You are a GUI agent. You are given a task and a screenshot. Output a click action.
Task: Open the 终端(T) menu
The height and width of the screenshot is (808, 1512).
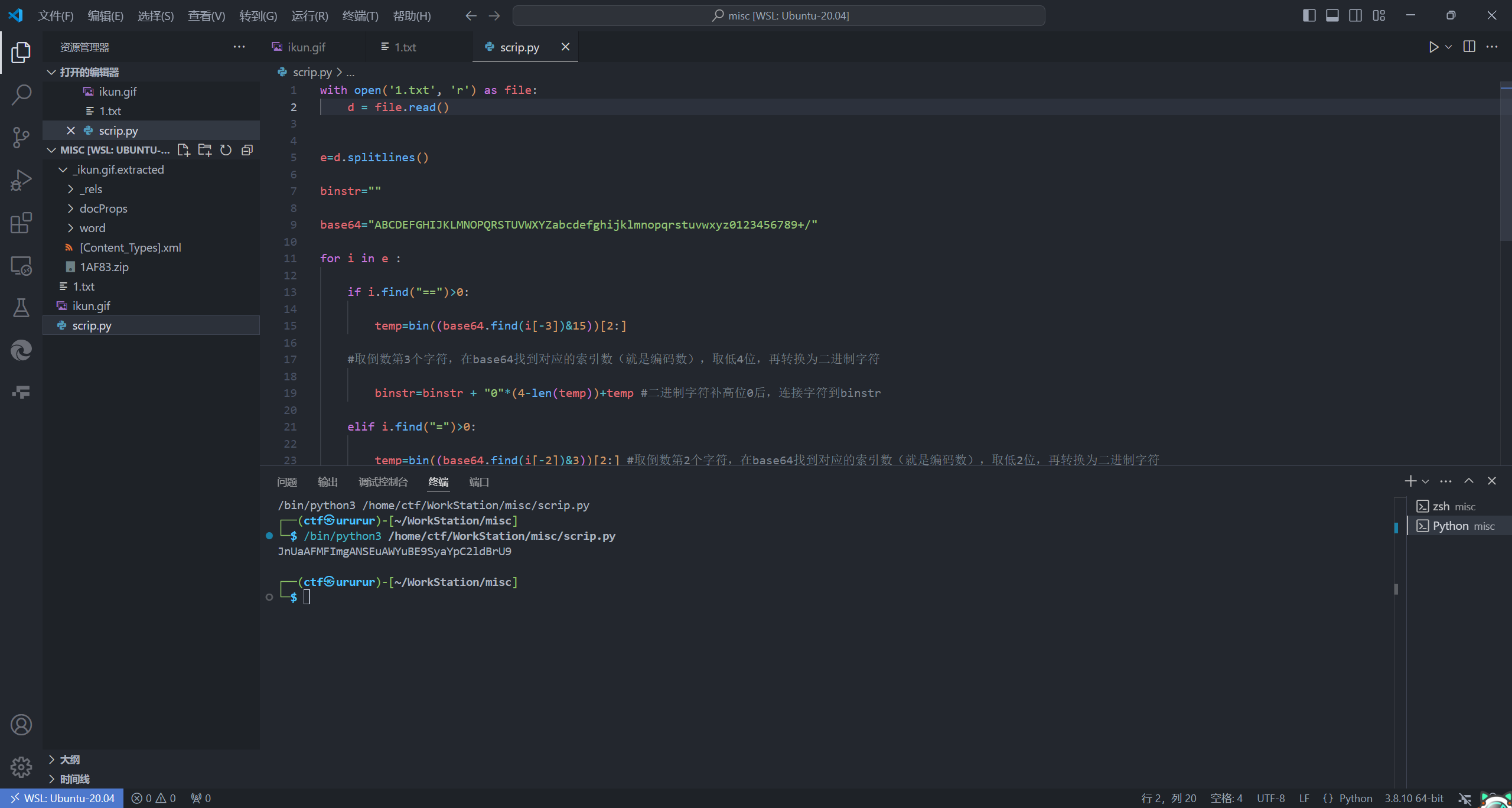(x=360, y=16)
